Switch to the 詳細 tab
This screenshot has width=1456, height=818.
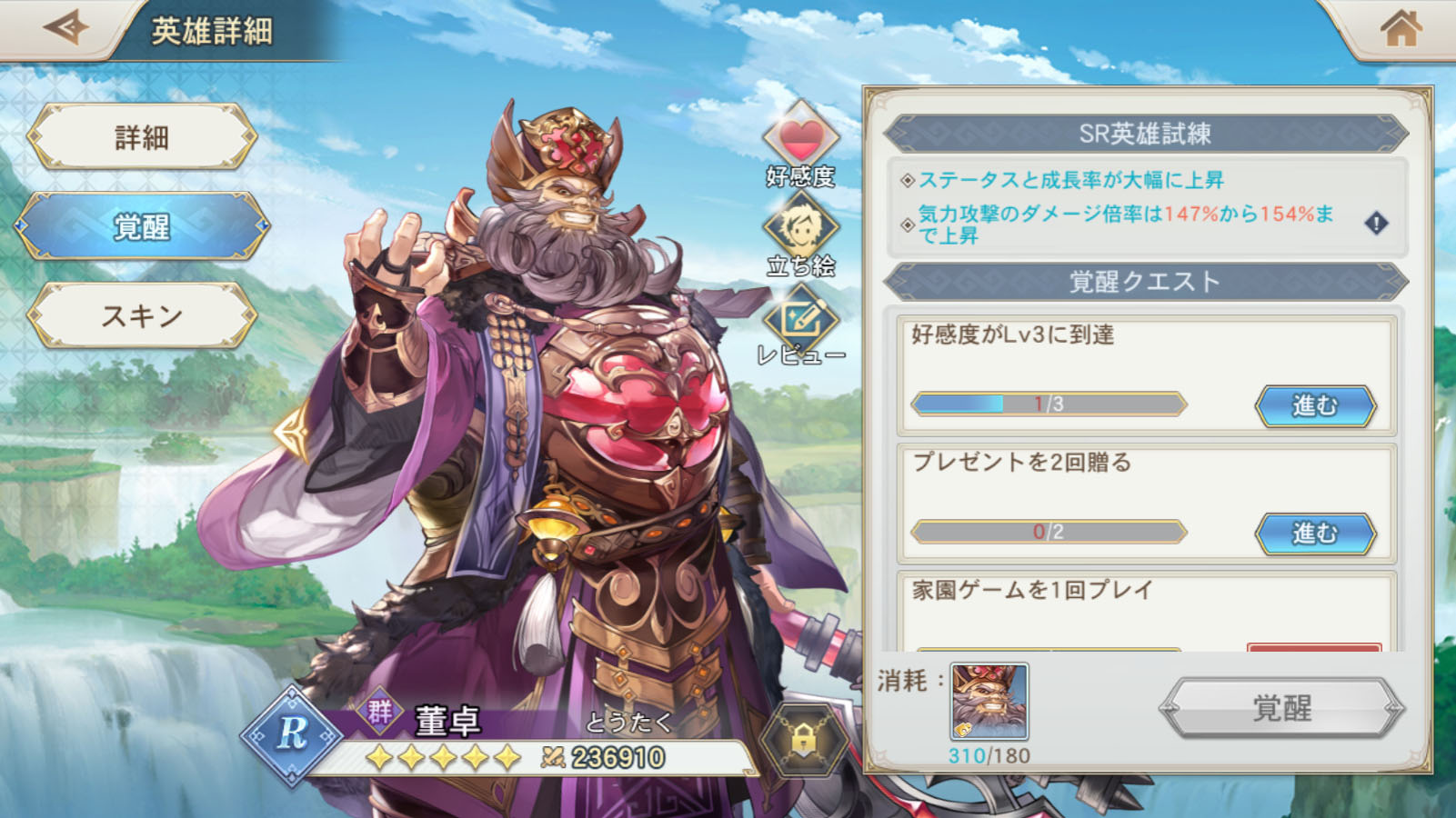[x=142, y=137]
